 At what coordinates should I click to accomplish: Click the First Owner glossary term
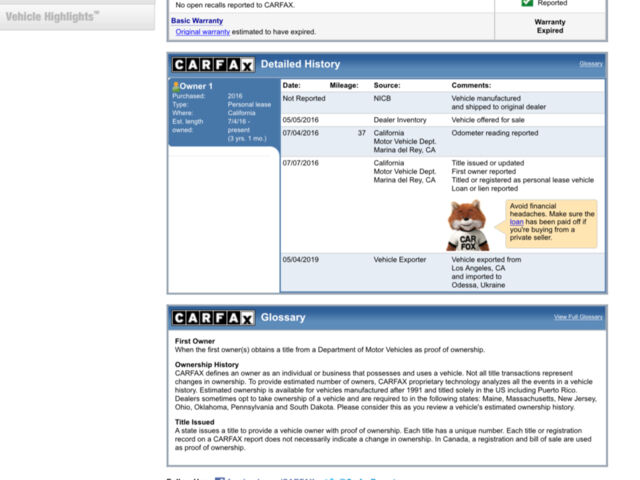[x=195, y=341]
